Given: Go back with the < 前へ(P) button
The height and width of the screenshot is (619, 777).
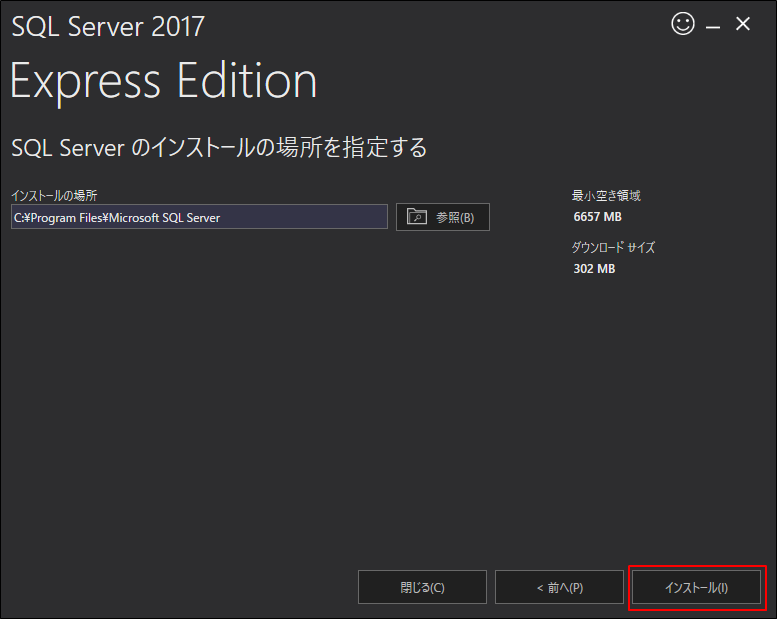Looking at the screenshot, I should (559, 587).
